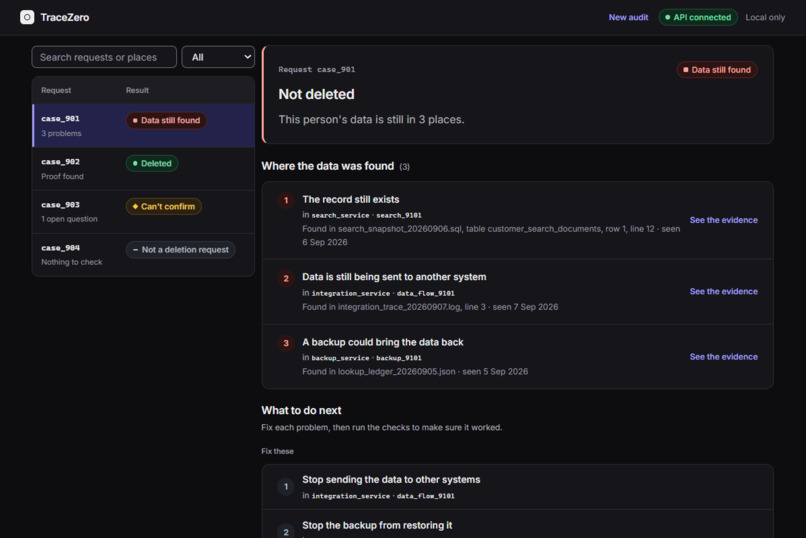The width and height of the screenshot is (806, 538).
Task: Click the Nothing to check subtitle
Action: tap(71, 262)
